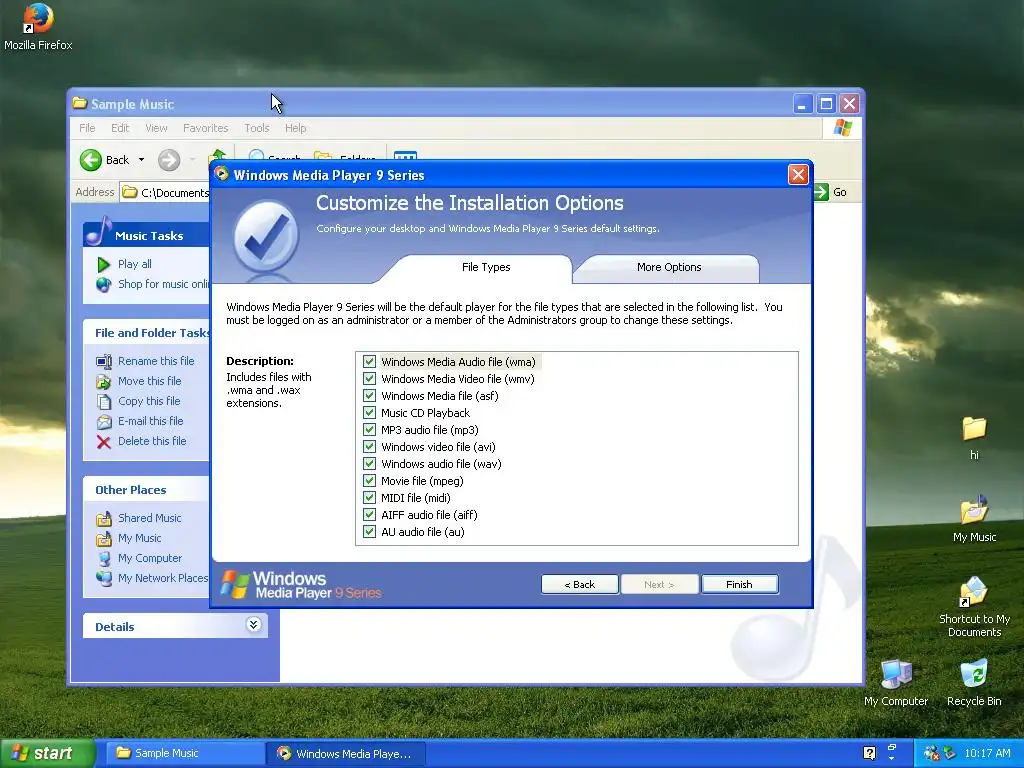Click Play all icon in Music Tasks
The height and width of the screenshot is (768, 1024).
103,264
